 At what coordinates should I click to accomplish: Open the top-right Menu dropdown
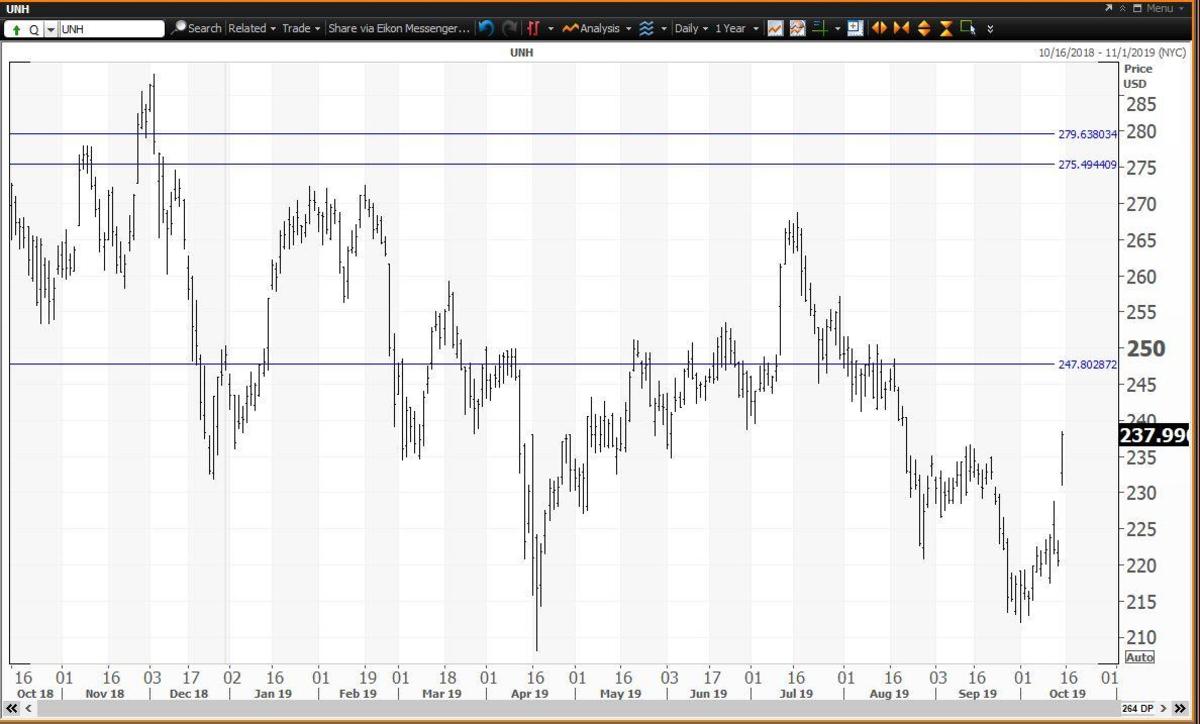coord(1166,8)
